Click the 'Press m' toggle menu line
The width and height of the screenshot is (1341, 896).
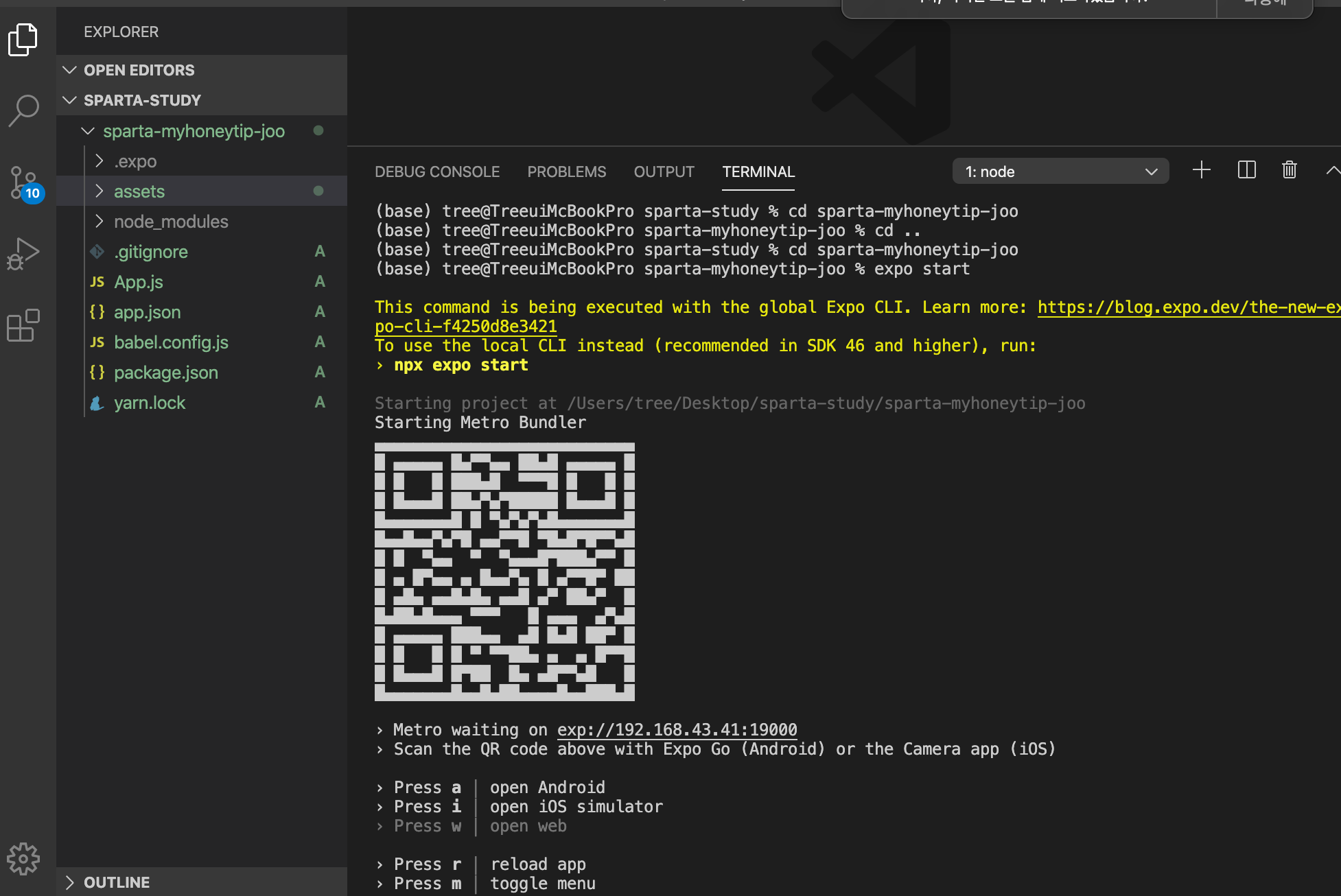tap(486, 884)
